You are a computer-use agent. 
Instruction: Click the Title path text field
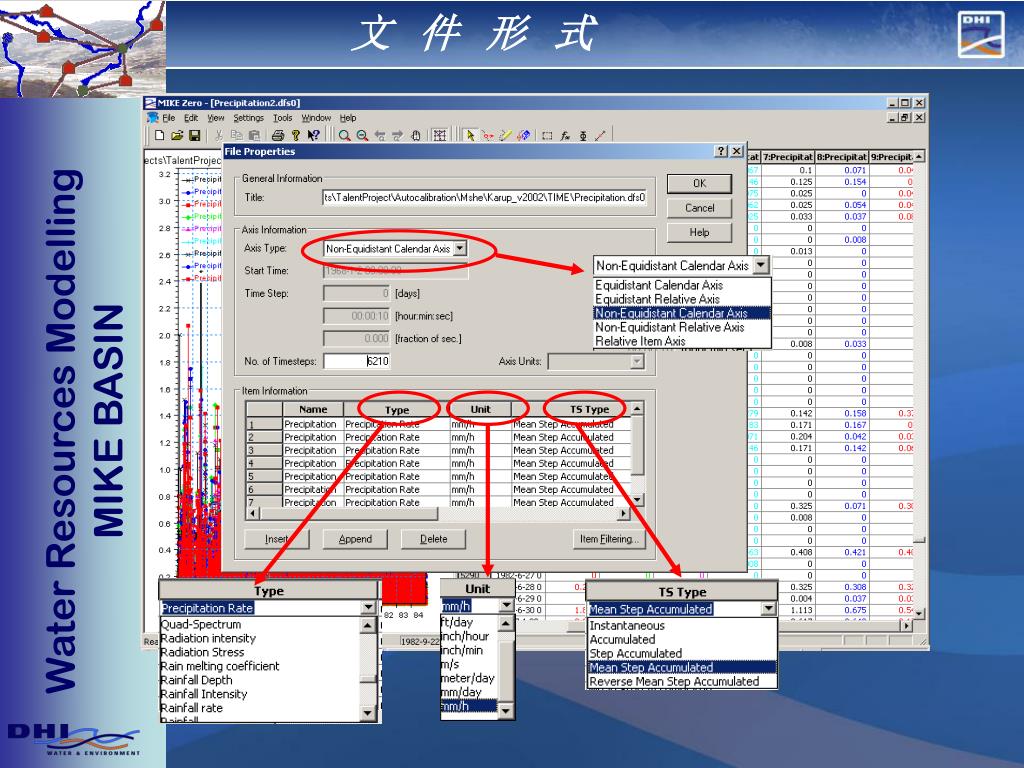(485, 198)
